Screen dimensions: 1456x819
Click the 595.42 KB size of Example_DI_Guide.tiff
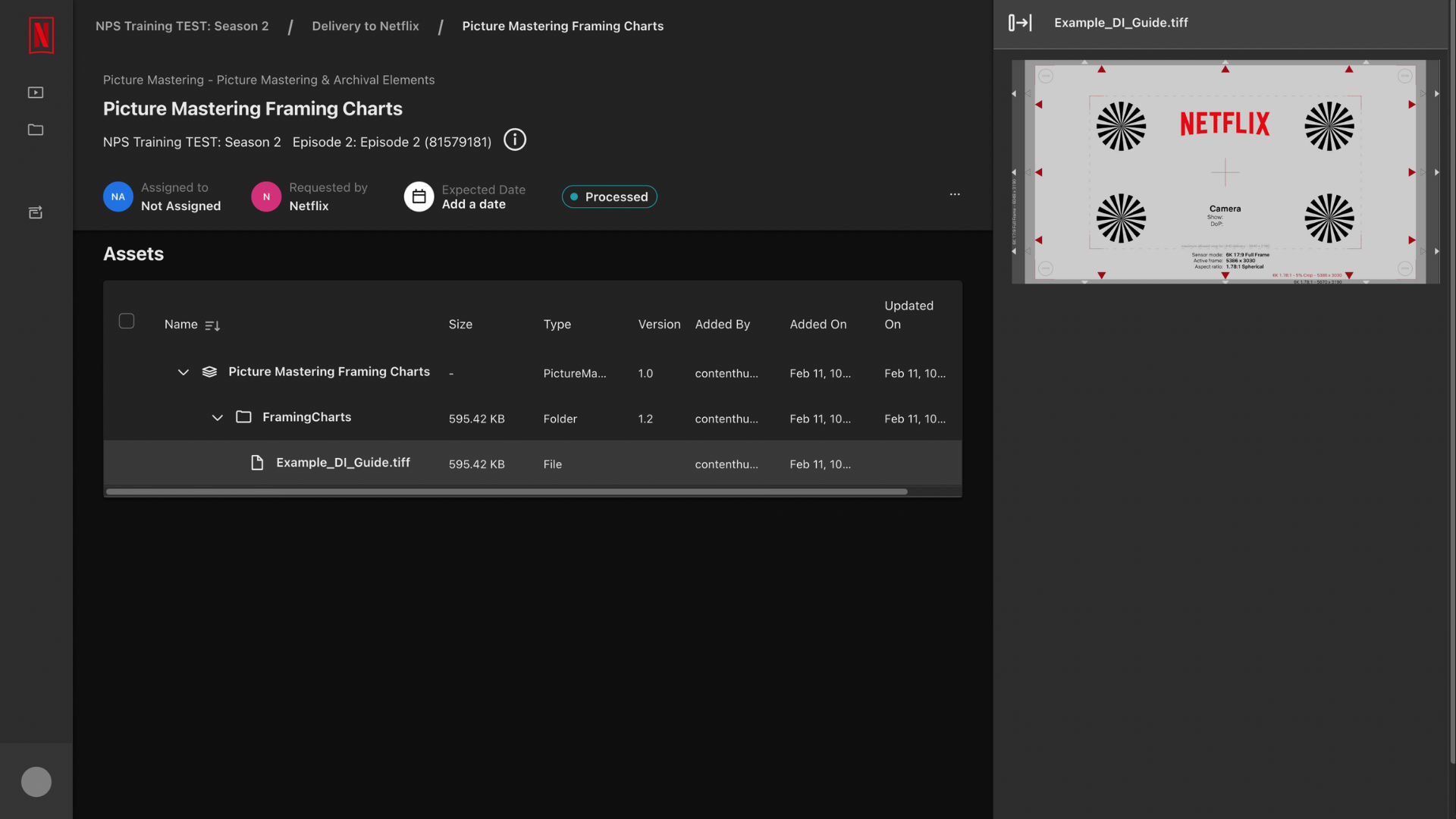point(476,464)
